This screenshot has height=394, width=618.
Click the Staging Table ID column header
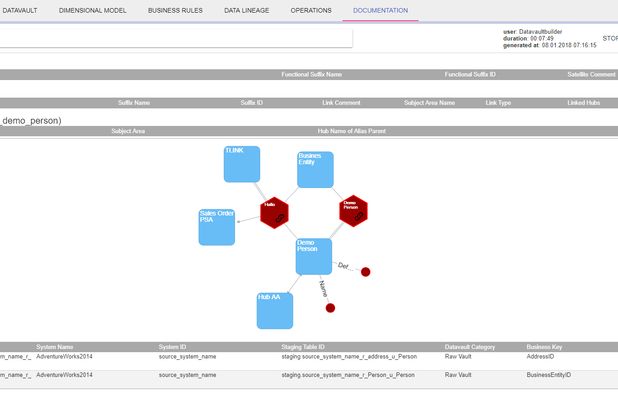[303, 347]
